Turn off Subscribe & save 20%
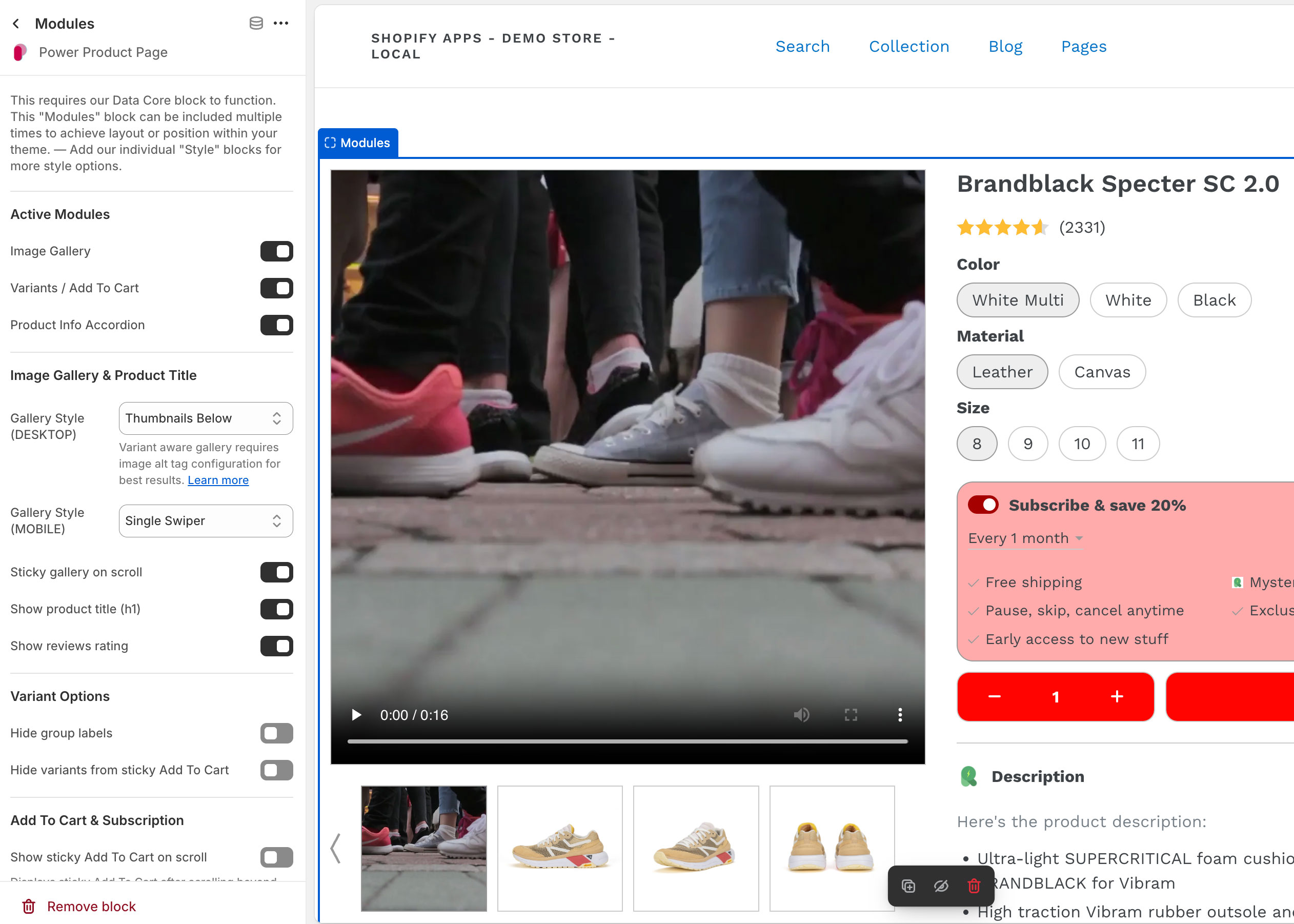The height and width of the screenshot is (924, 1294). click(x=983, y=505)
